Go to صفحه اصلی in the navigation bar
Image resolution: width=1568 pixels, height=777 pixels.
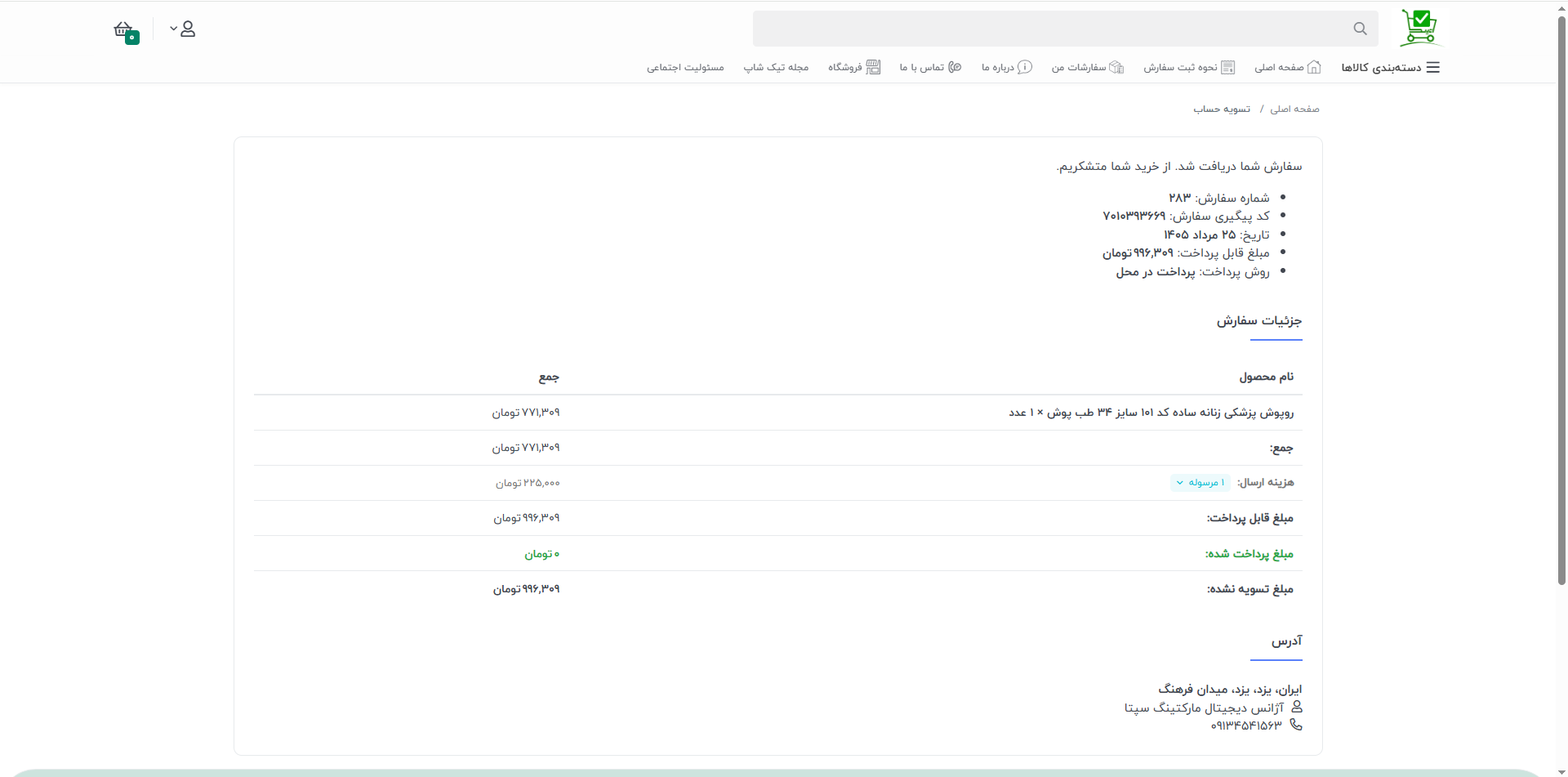click(x=1287, y=67)
